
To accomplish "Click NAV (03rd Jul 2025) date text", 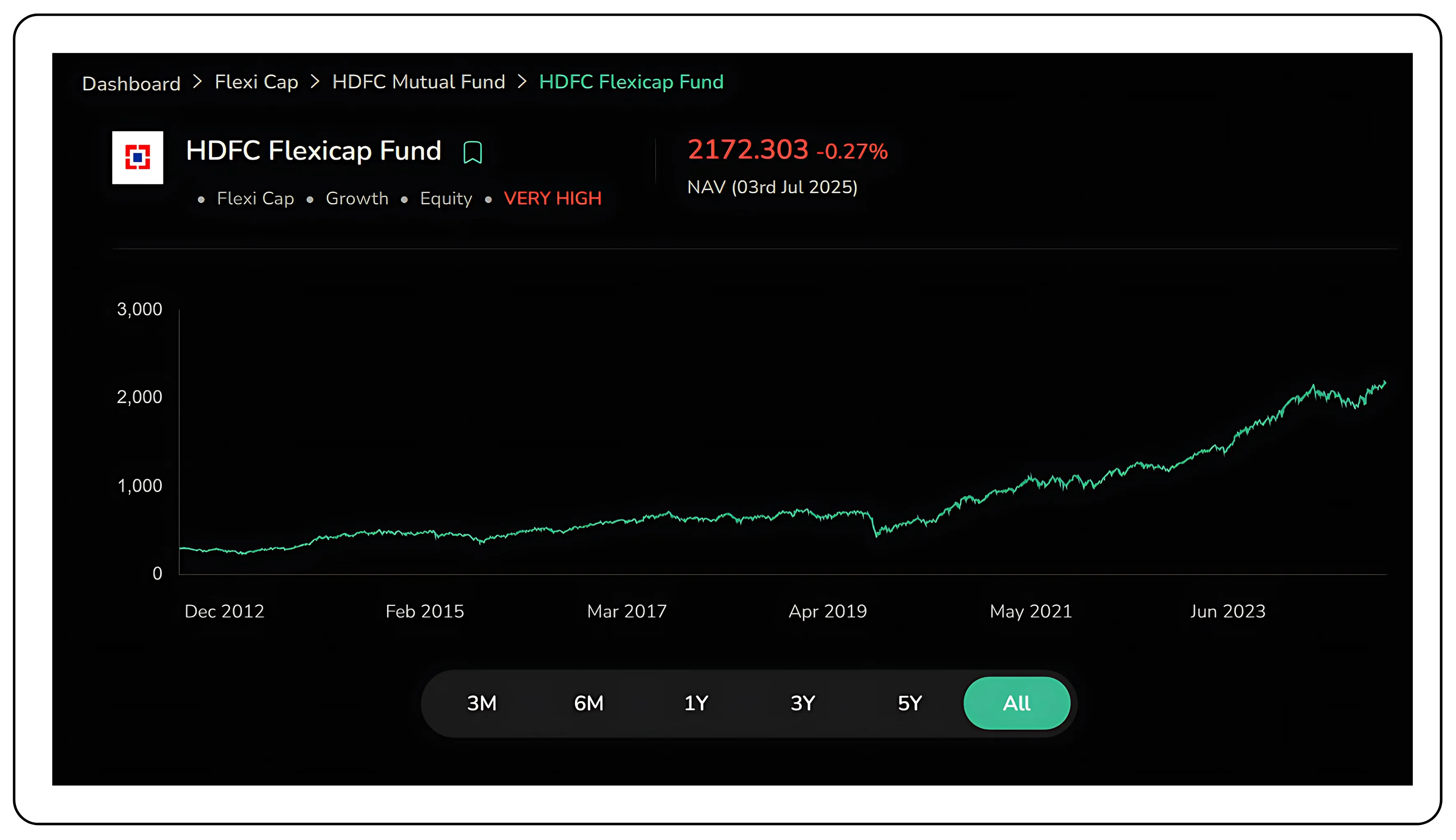I will (772, 188).
